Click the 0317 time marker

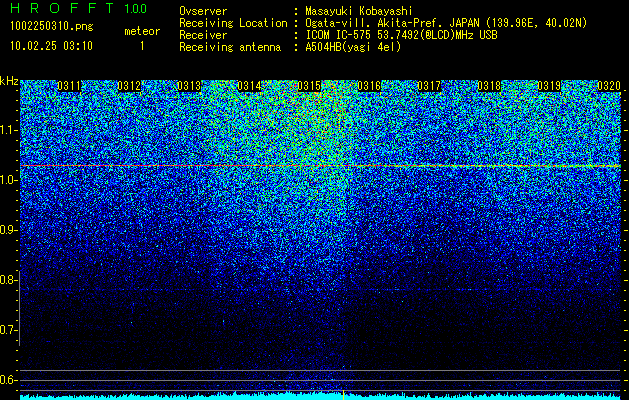429,86
